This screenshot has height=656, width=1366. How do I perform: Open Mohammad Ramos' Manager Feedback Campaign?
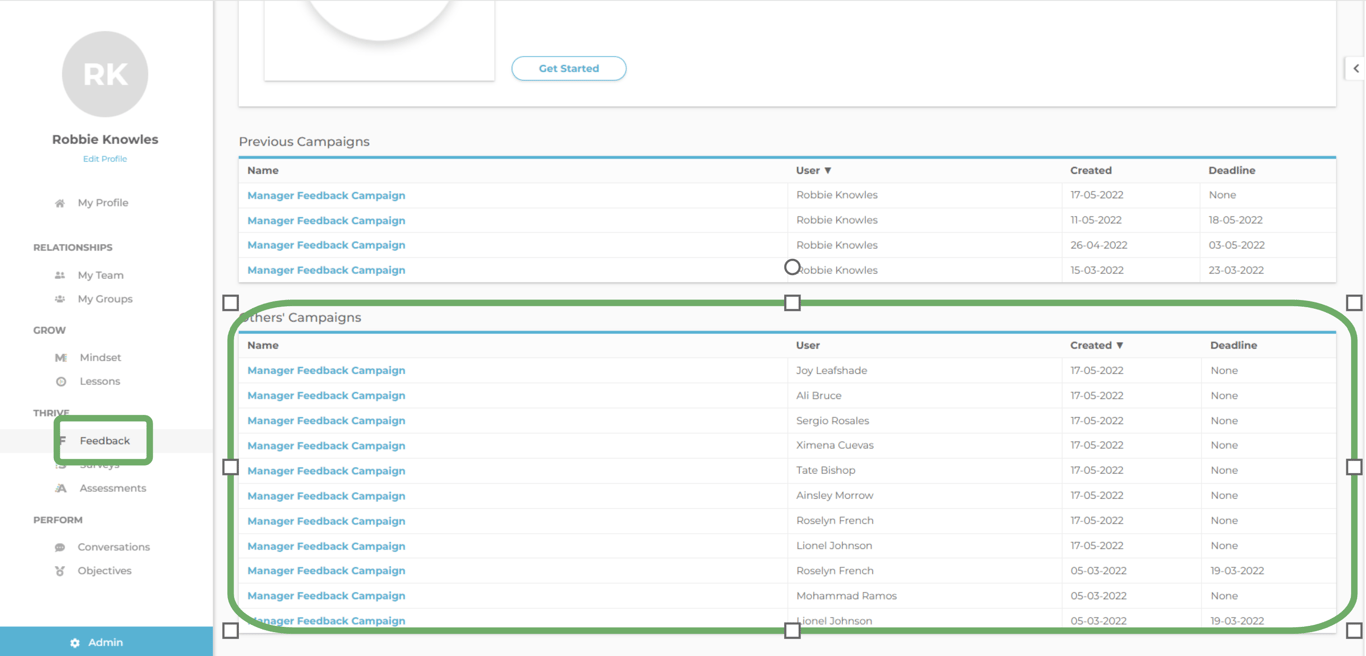326,596
